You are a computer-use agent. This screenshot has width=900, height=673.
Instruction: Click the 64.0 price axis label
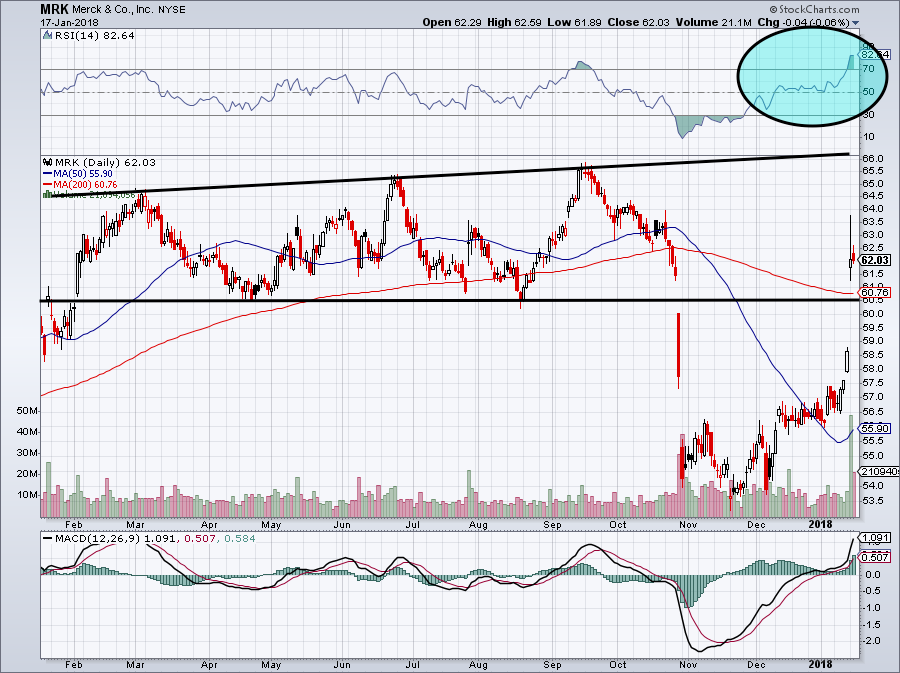coord(872,209)
